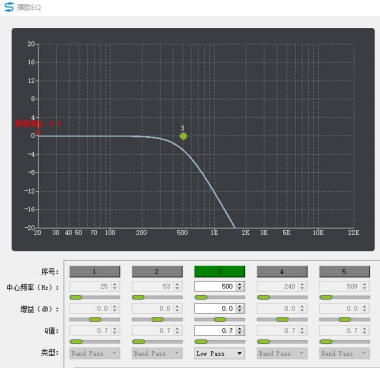Select band number 4 button
The width and height of the screenshot is (380, 368).
(x=282, y=272)
